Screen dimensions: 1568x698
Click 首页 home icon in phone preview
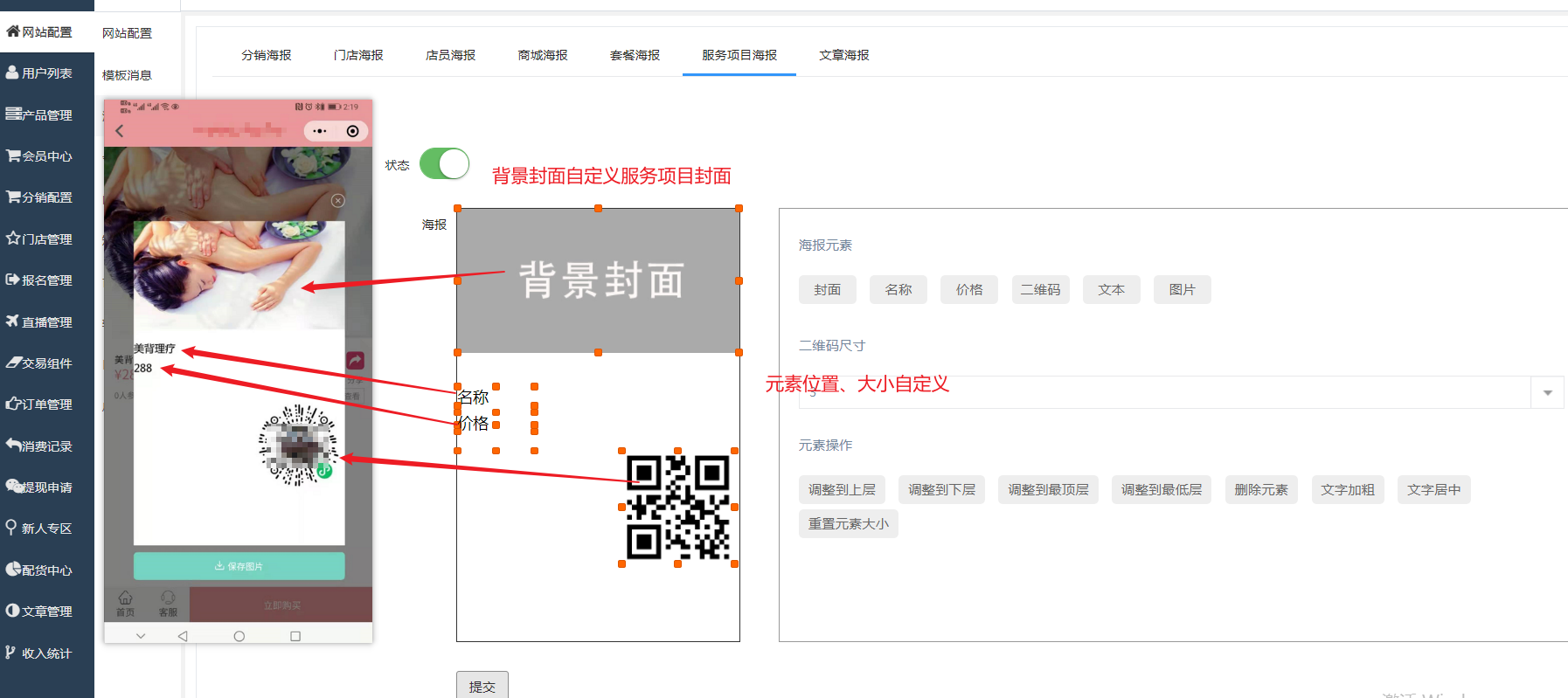126,603
